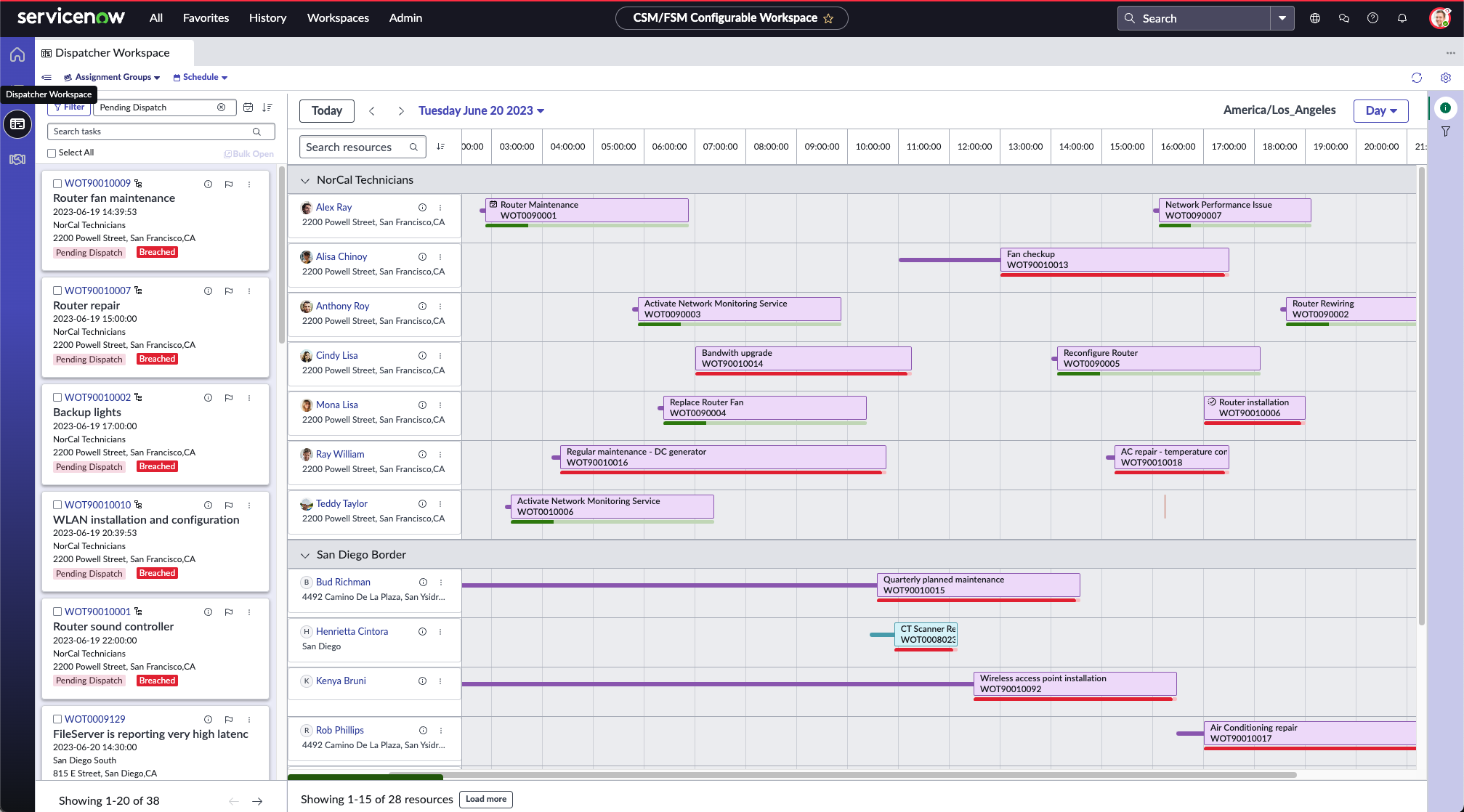Image resolution: width=1464 pixels, height=812 pixels.
Task: Open the Tuesday June 20 2023 date picker
Action: 482,110
